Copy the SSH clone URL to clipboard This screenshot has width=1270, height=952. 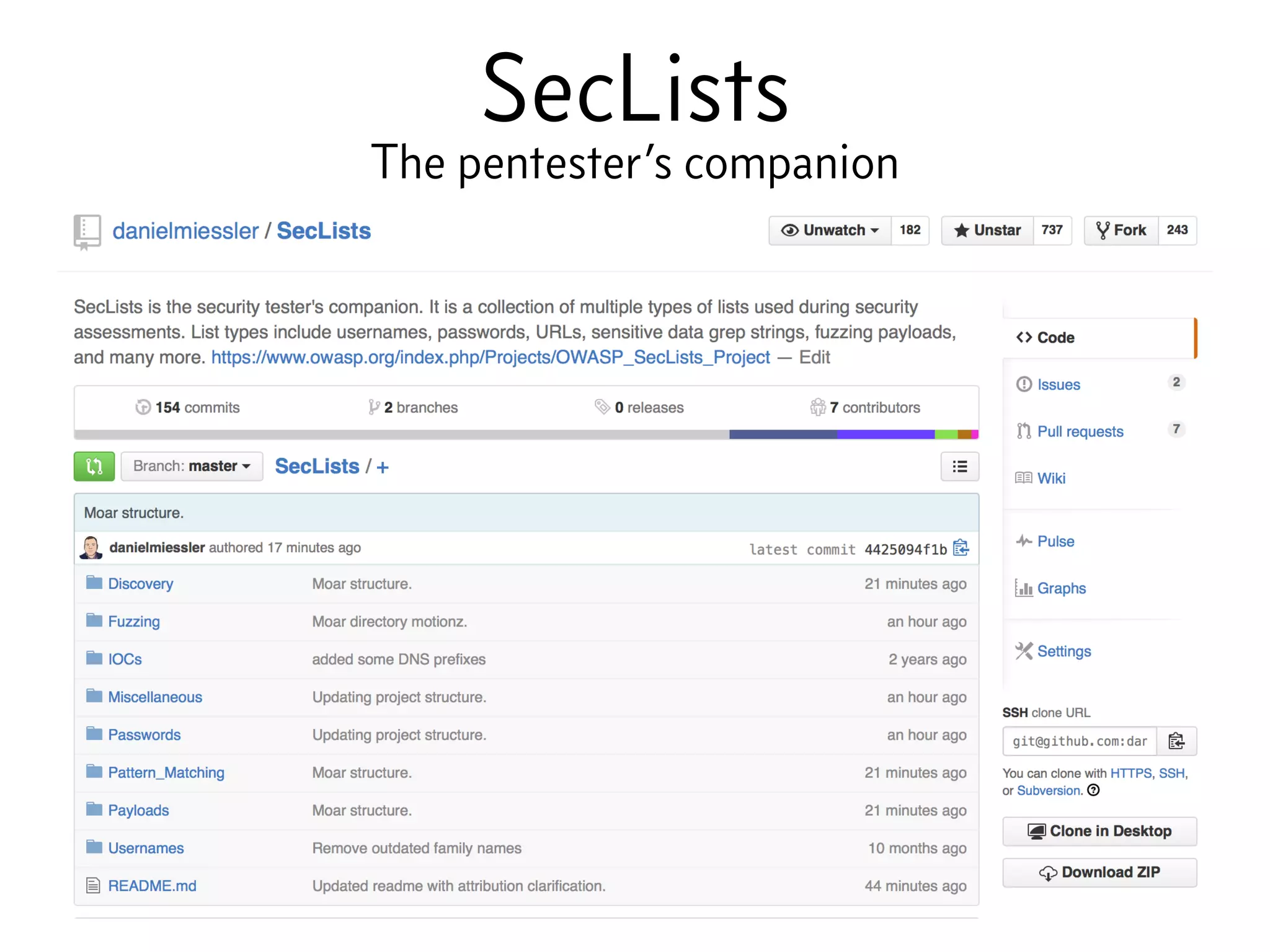(1176, 741)
